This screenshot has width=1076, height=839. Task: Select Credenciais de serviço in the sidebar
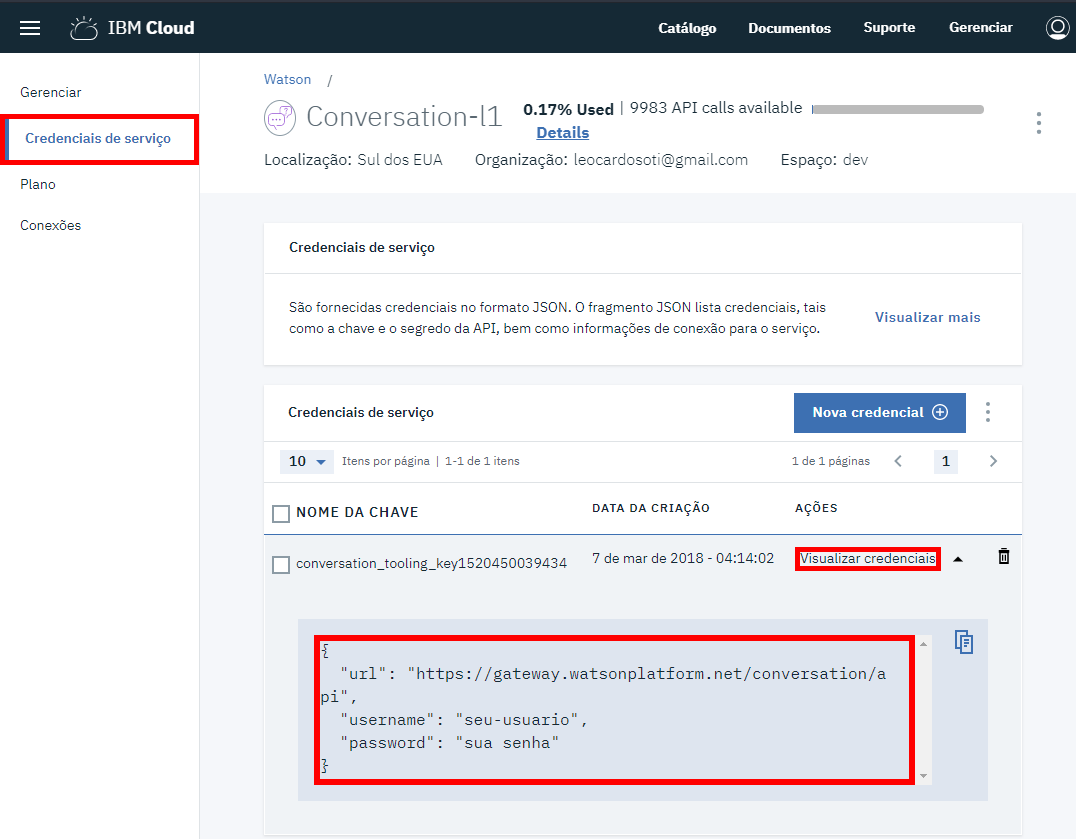98,138
